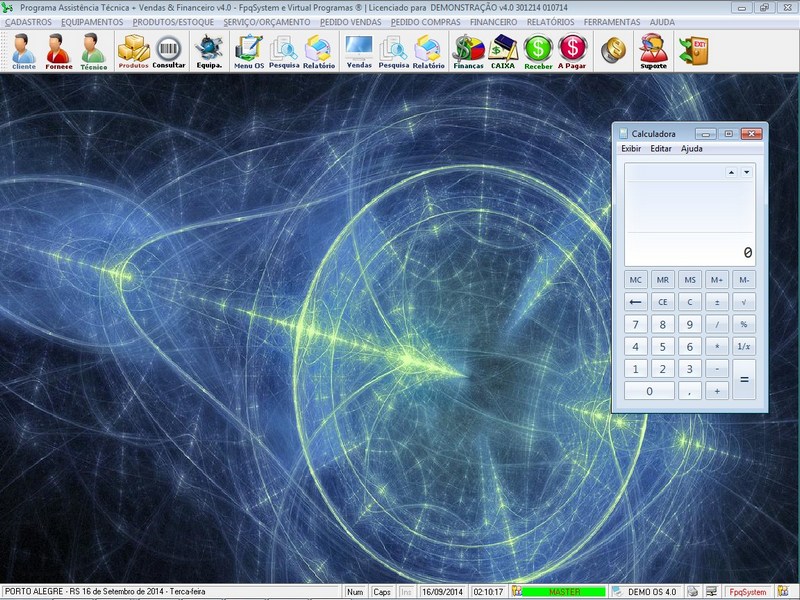Open the PEDIDO VENDAS menu
Image resolution: width=800 pixels, height=600 pixels.
click(351, 22)
